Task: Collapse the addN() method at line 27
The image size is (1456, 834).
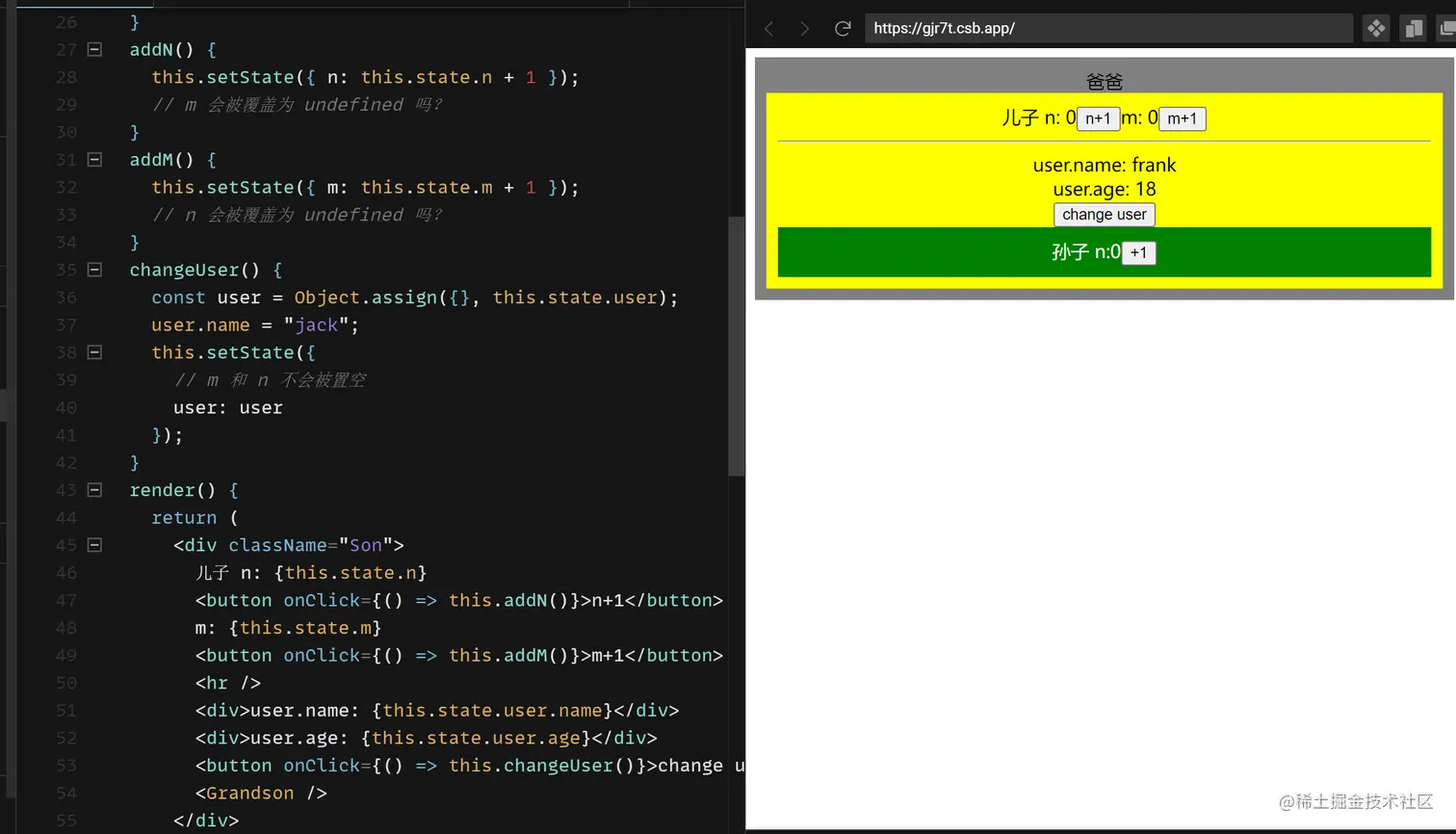Action: [94, 49]
